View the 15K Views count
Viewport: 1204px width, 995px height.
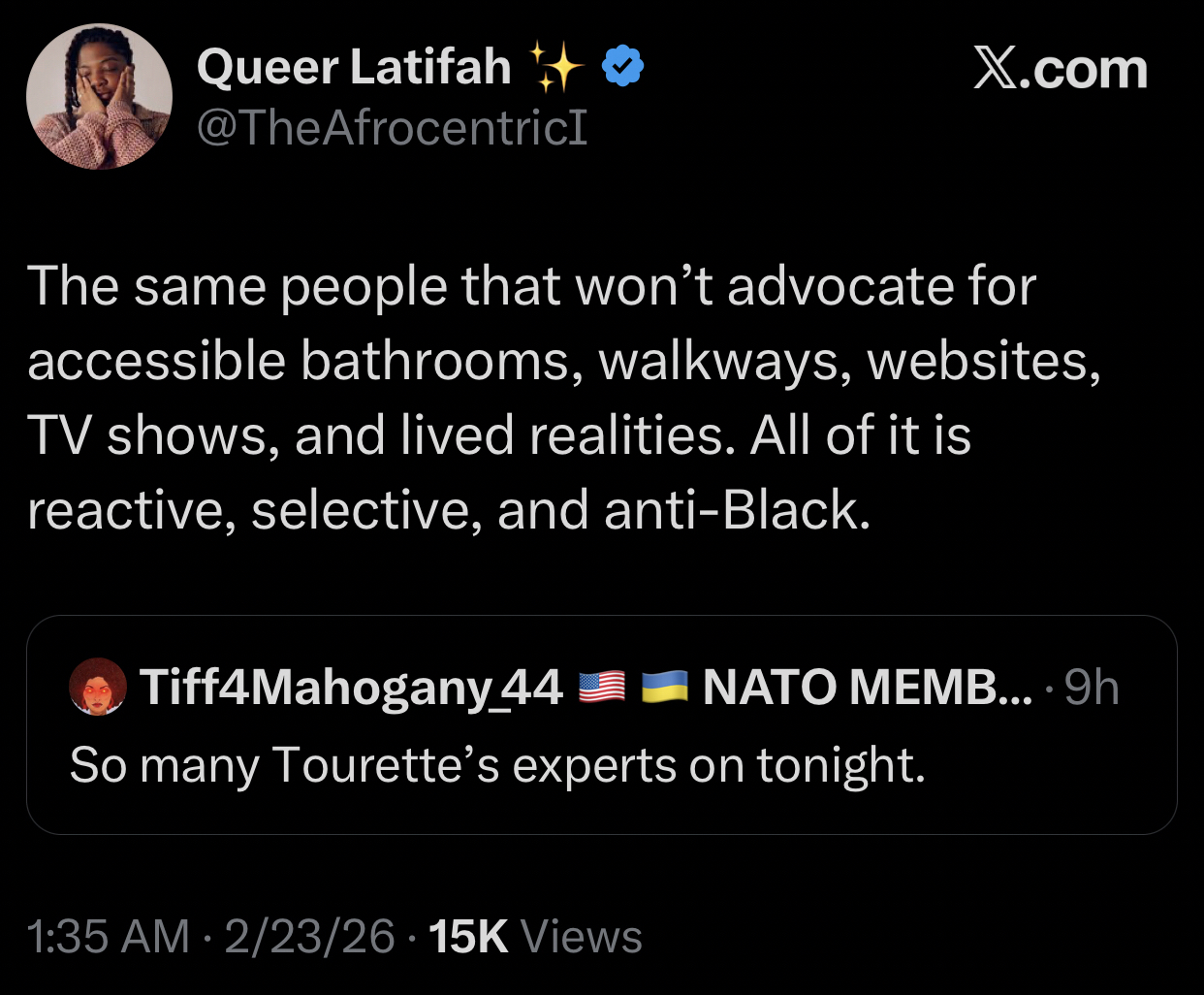(535, 937)
